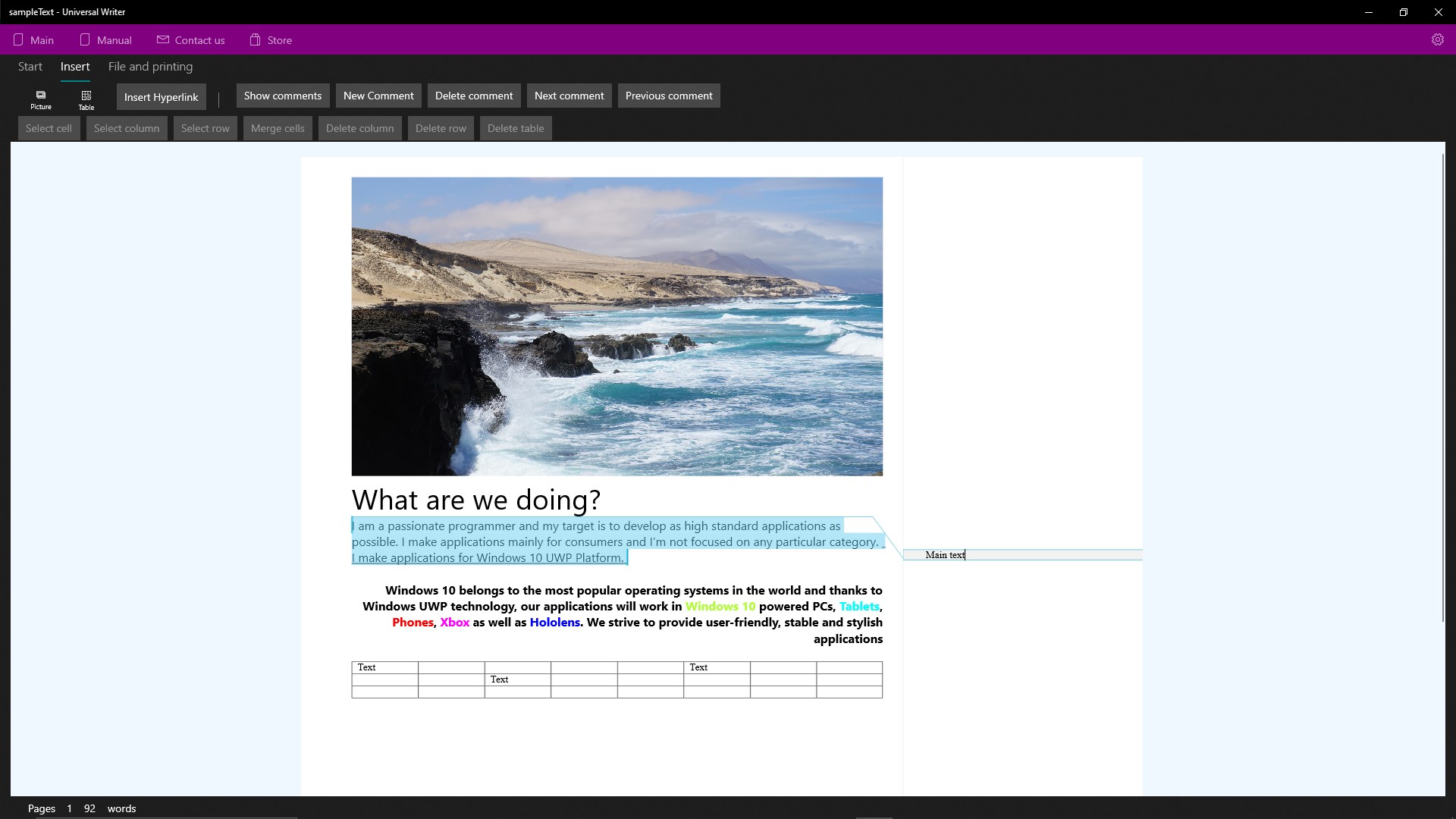
Task: Go to Previous comment
Action: click(669, 96)
